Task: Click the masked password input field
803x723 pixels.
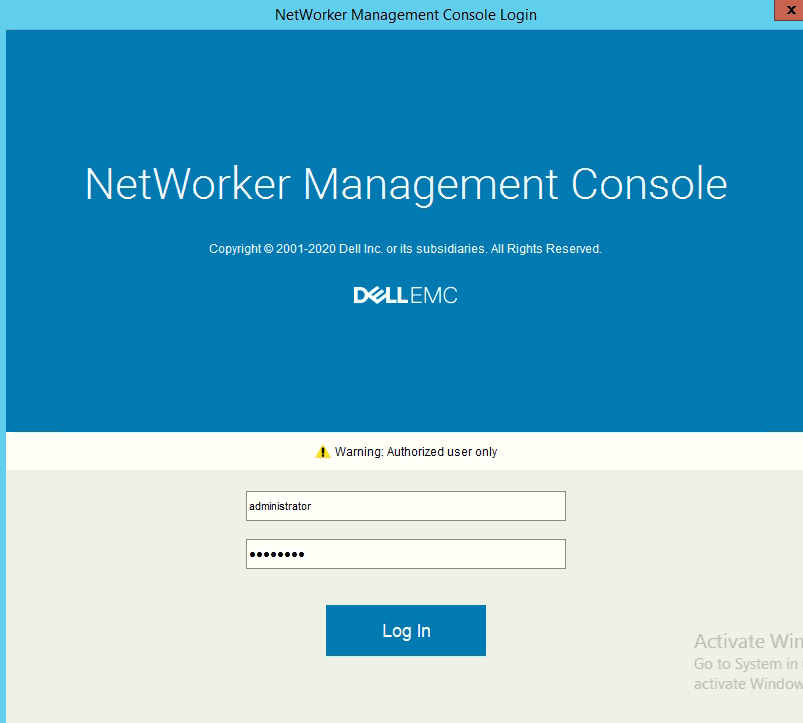Action: [405, 554]
